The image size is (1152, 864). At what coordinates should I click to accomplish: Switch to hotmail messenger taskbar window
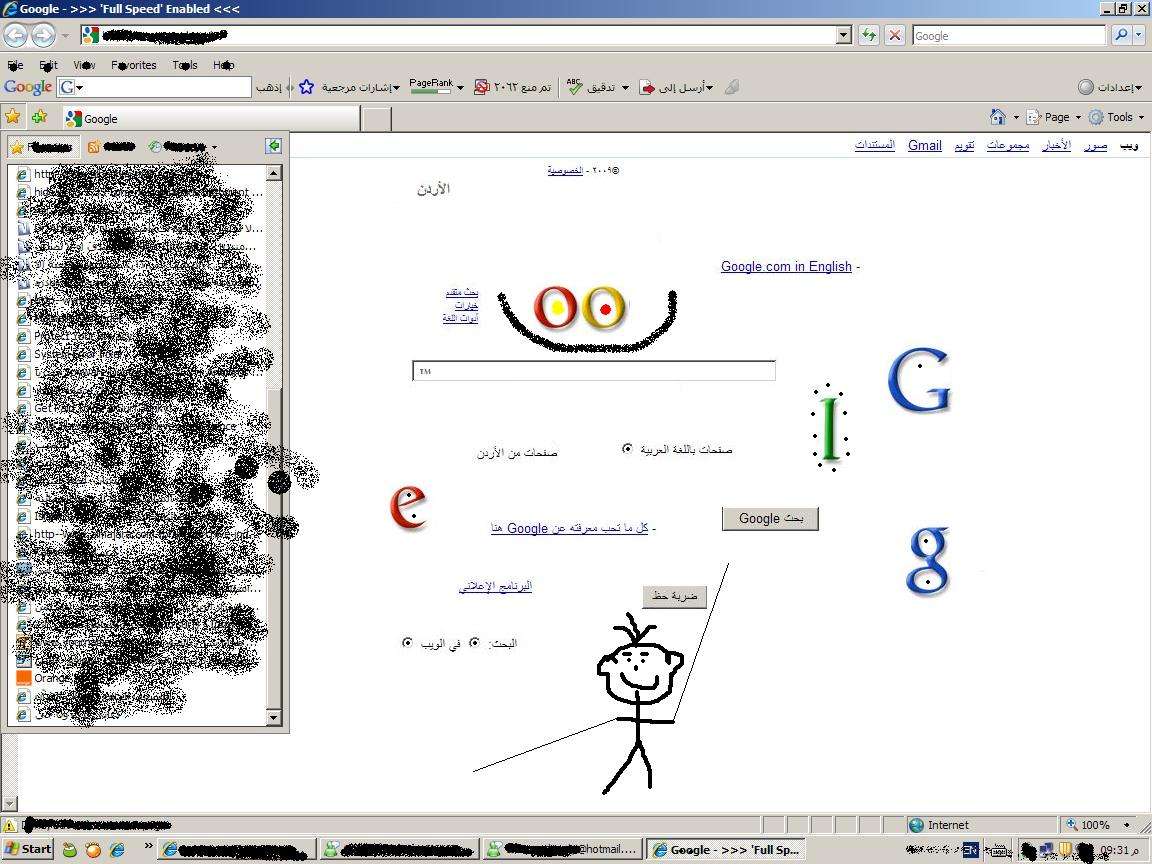pyautogui.click(x=562, y=849)
